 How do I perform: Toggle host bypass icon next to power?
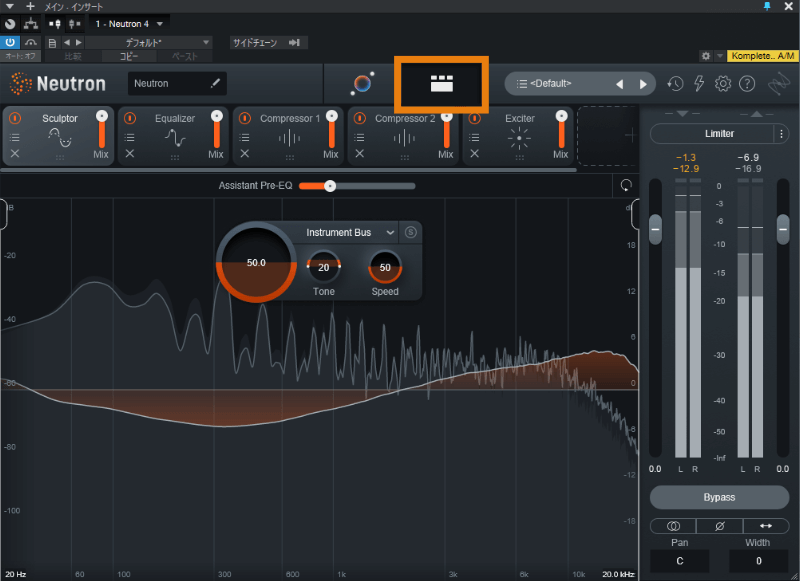click(31, 42)
